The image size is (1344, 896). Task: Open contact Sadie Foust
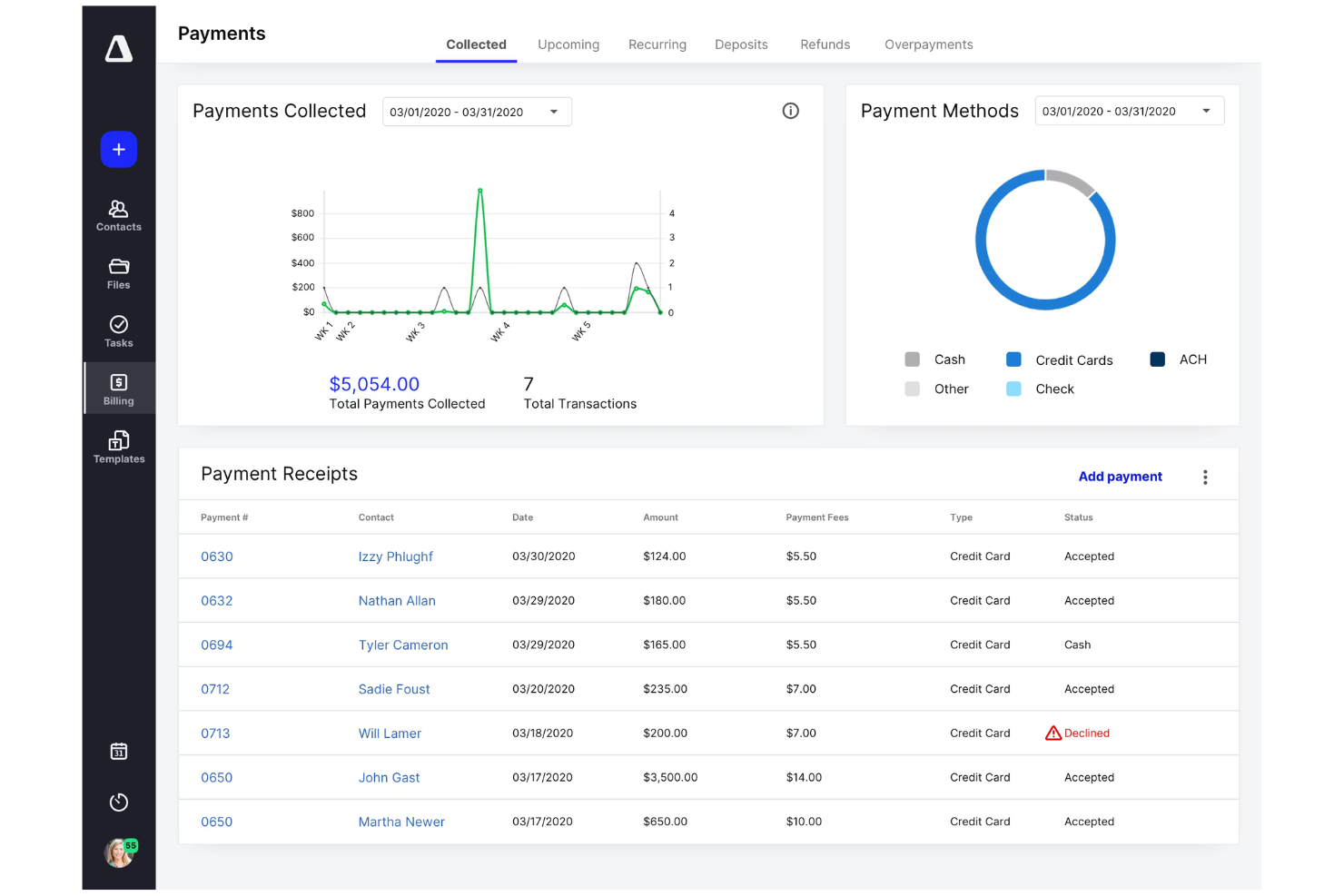coord(393,689)
